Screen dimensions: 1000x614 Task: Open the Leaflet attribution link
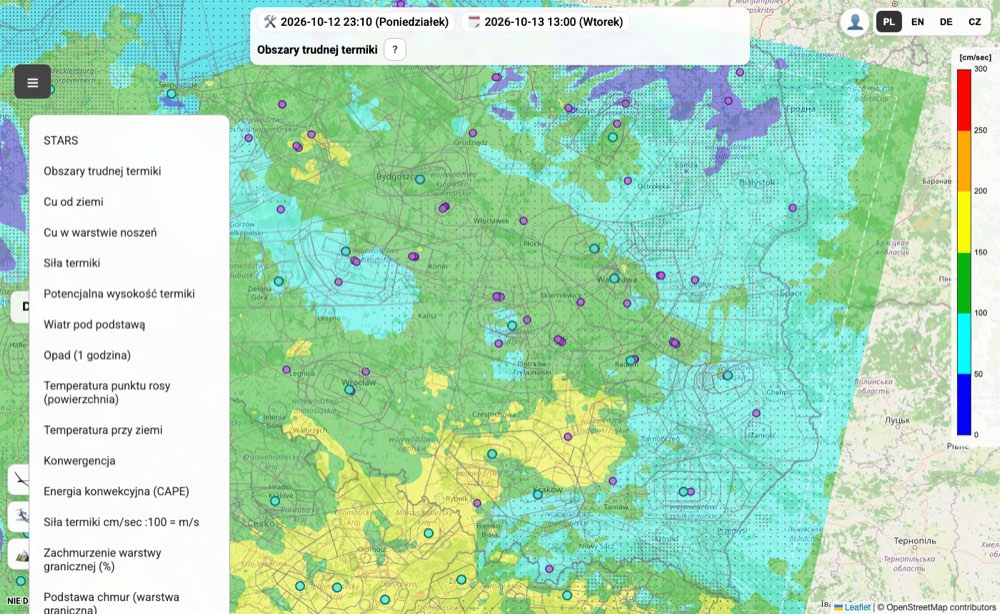coord(853,607)
